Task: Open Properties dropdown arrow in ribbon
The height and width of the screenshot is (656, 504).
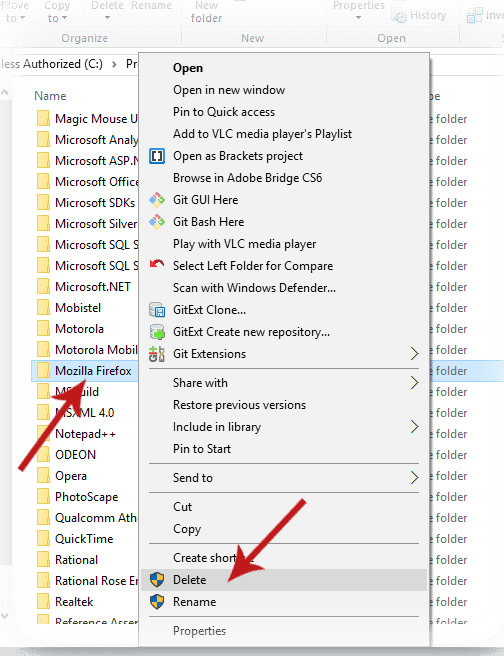Action: pyautogui.click(x=358, y=18)
